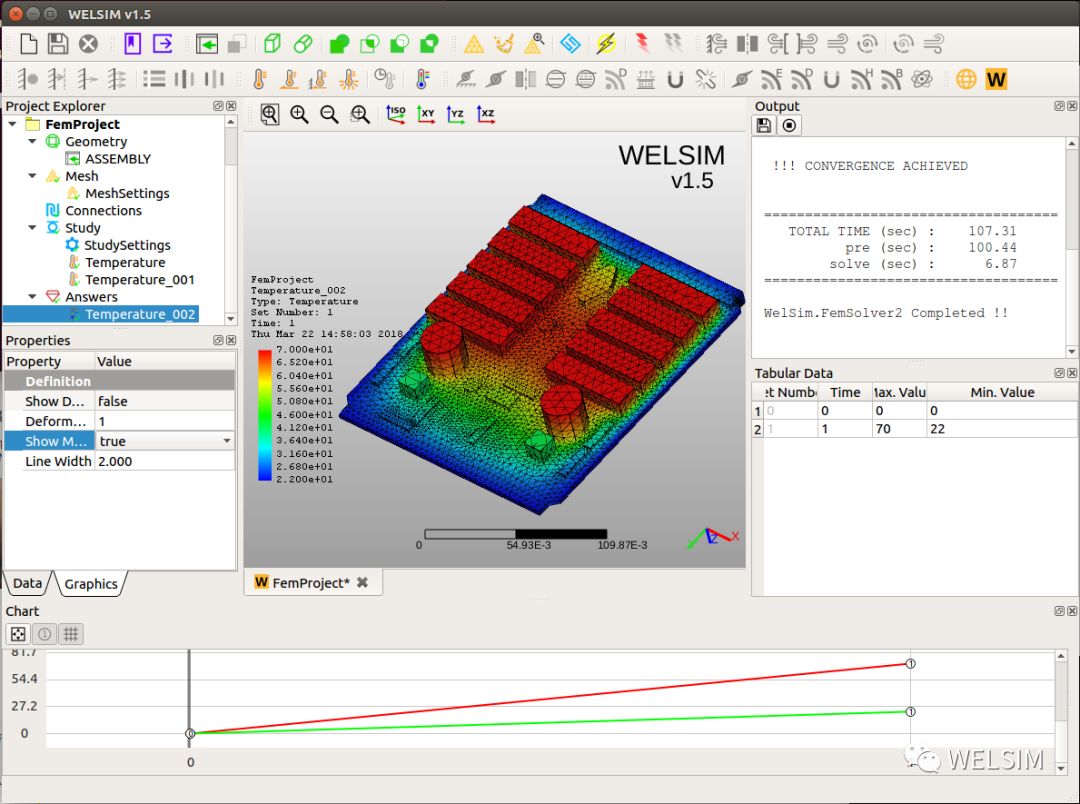Toggle the chart grid button
This screenshot has height=804, width=1080.
(x=70, y=634)
